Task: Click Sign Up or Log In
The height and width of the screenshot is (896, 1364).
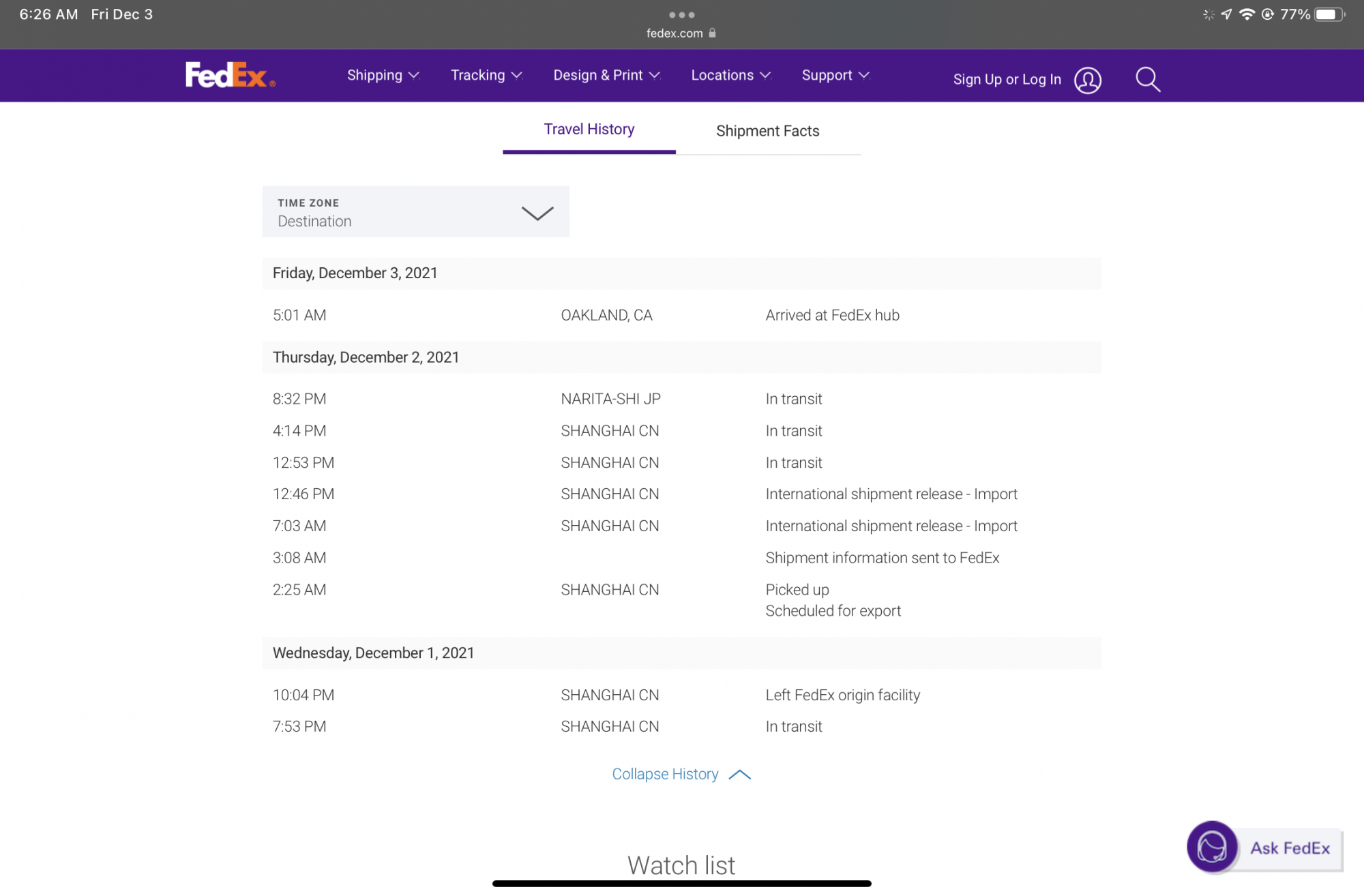Action: click(1007, 80)
